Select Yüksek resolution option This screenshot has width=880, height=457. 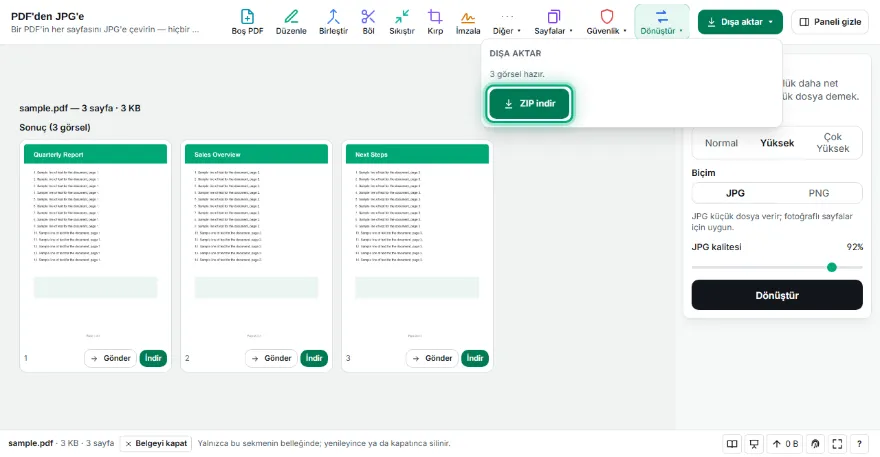[777, 143]
